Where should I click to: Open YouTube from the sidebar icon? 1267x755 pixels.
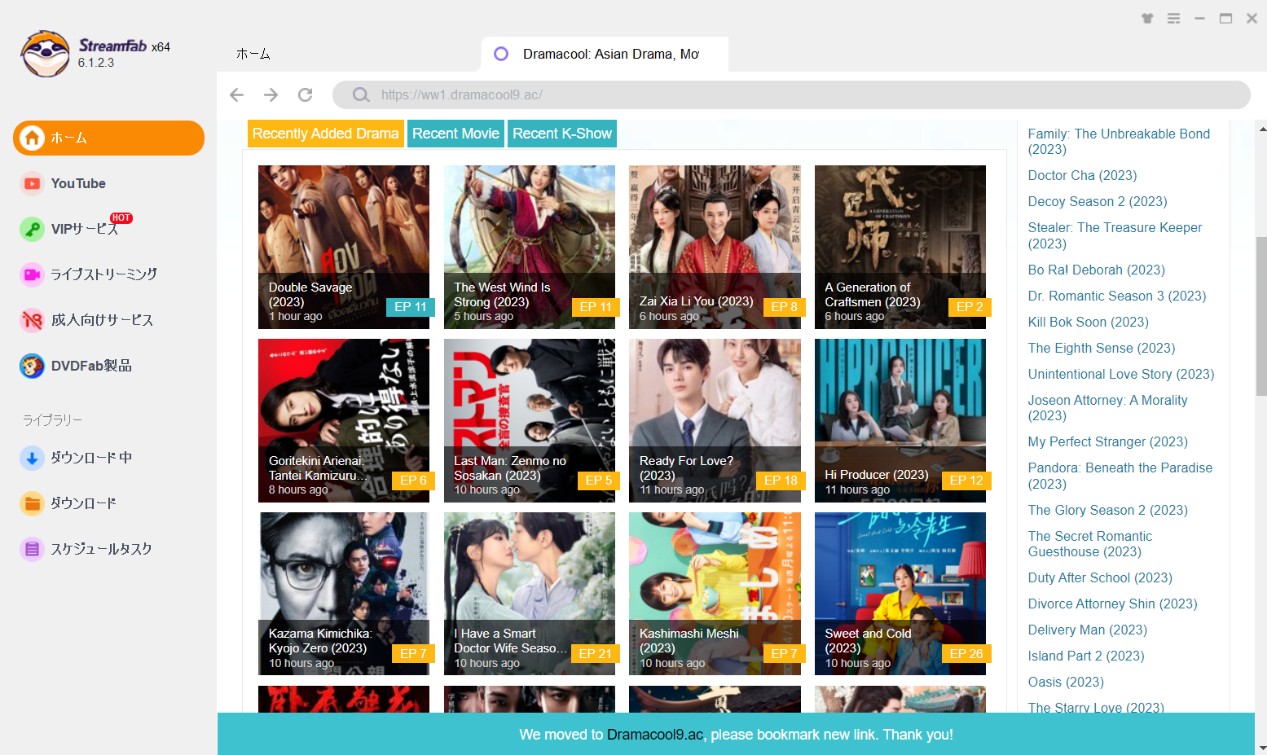click(x=32, y=183)
